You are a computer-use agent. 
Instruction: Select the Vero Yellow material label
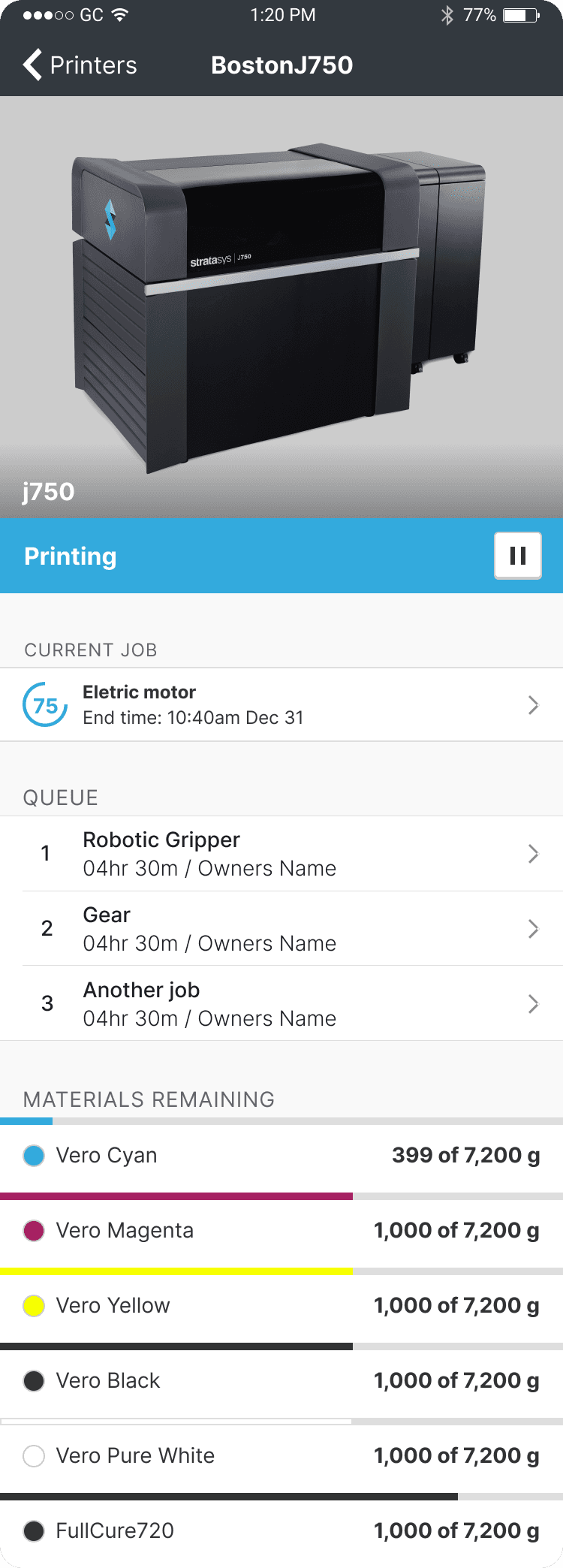[x=113, y=1306]
